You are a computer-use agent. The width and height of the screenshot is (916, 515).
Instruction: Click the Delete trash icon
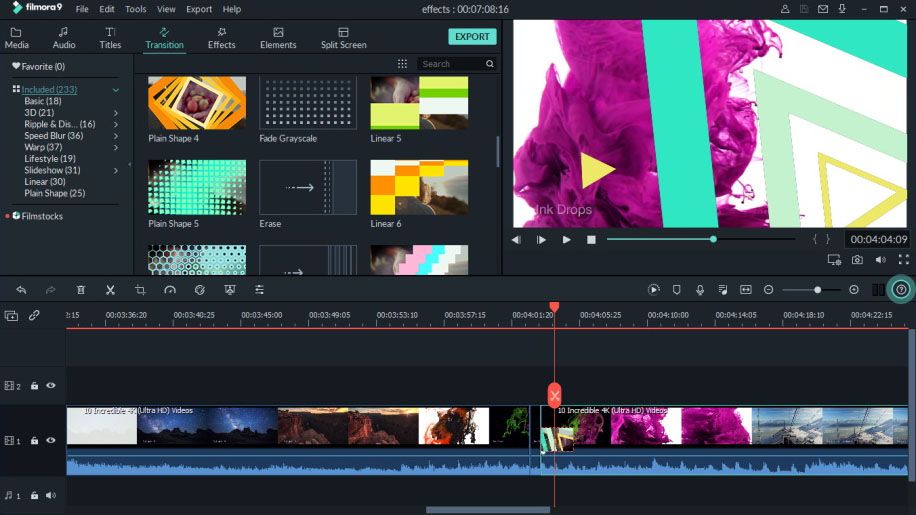coord(81,290)
